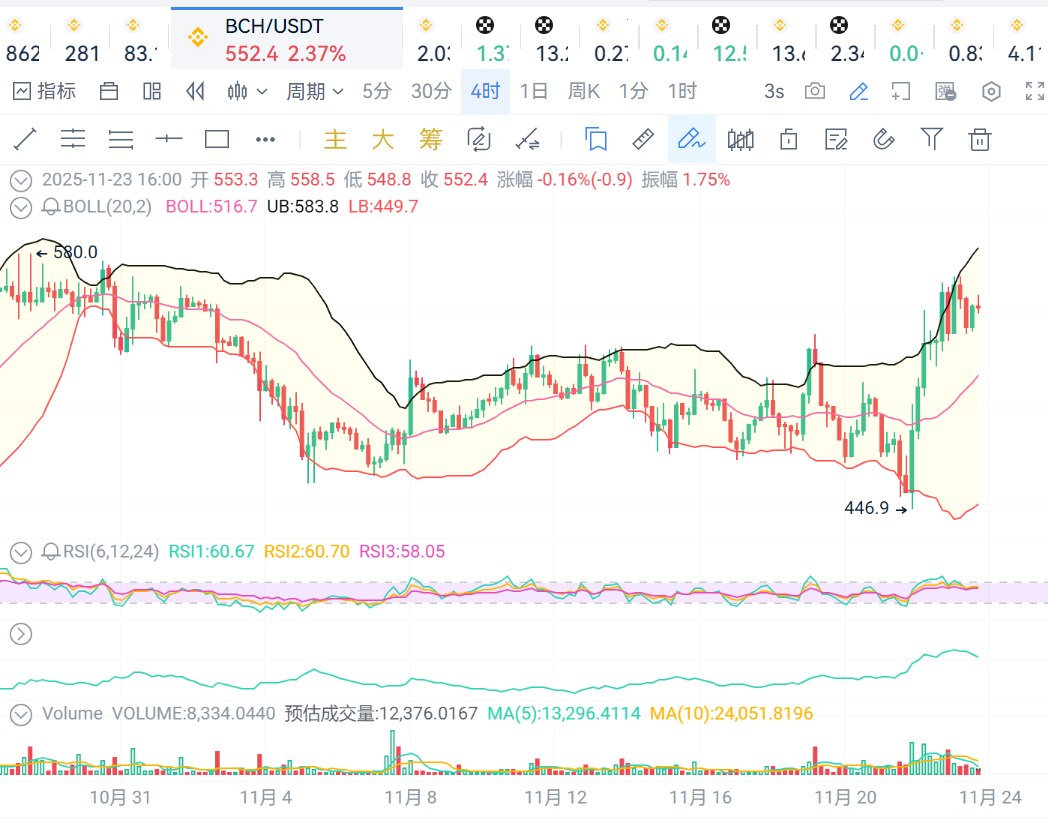
Task: Open the 周期 period dropdown
Action: (x=314, y=92)
